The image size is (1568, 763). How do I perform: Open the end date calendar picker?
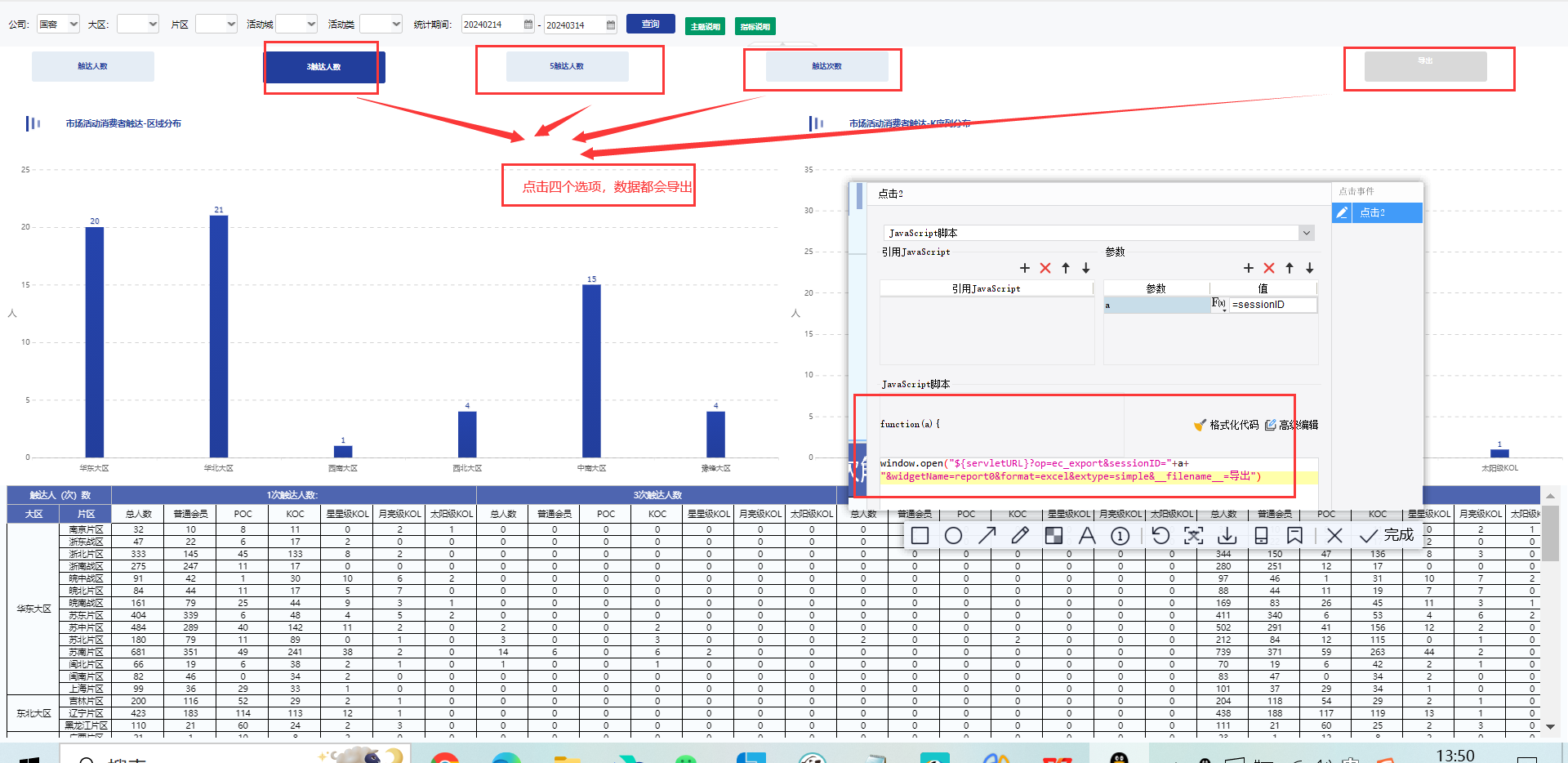point(611,25)
